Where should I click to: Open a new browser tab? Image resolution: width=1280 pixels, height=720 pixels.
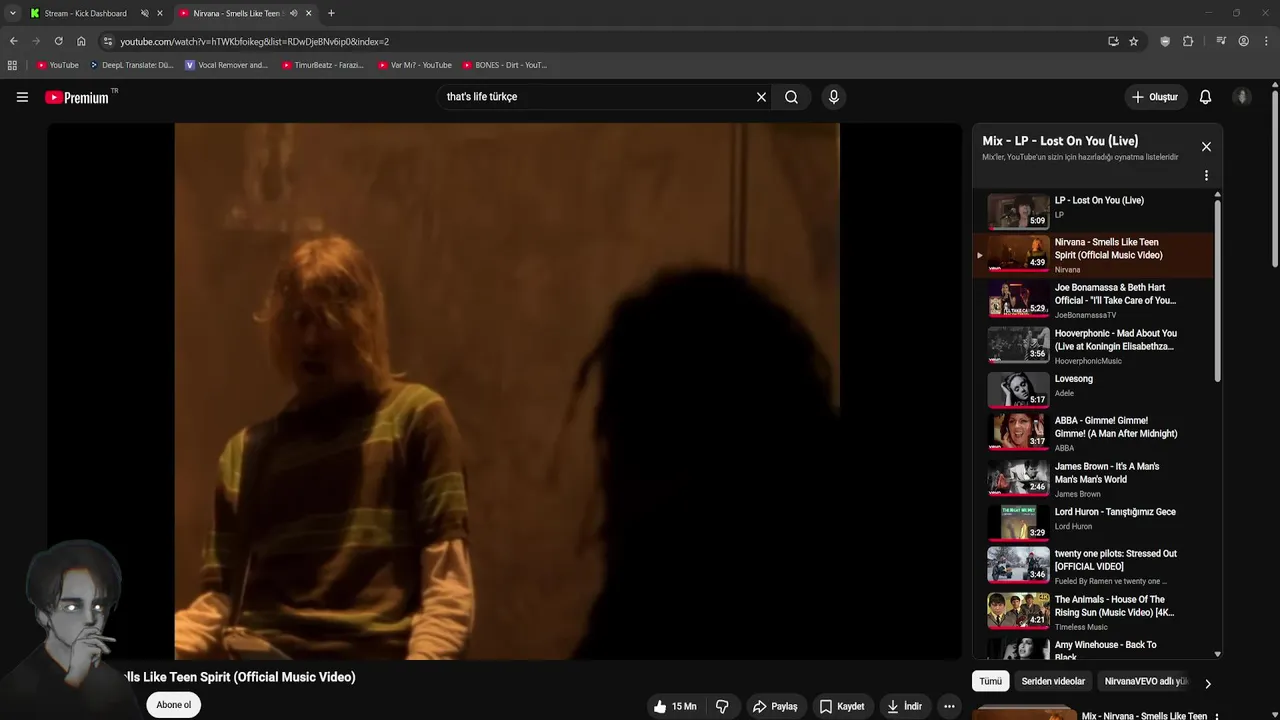(331, 13)
